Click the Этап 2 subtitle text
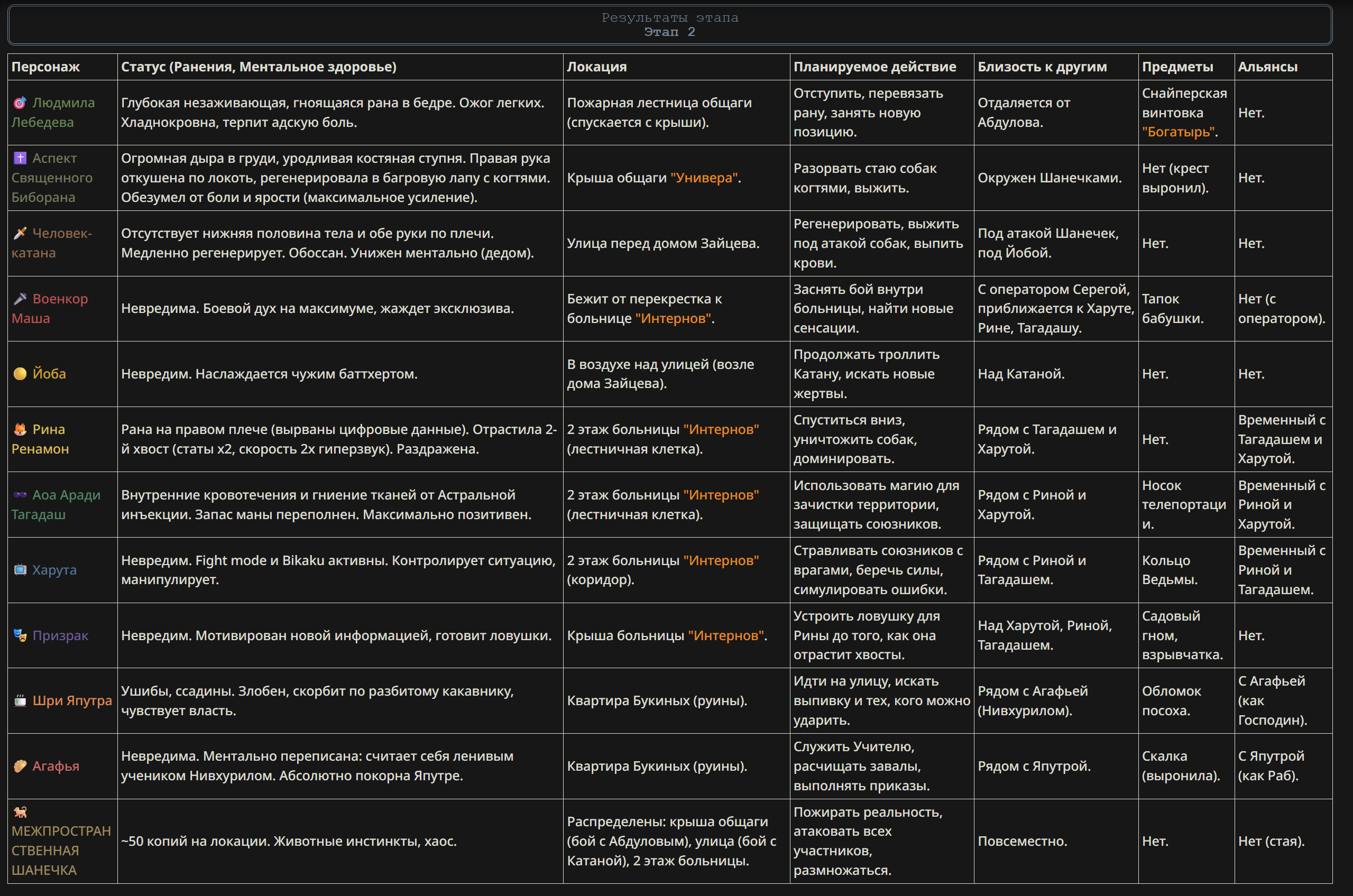Viewport: 1353px width, 896px height. (670, 32)
